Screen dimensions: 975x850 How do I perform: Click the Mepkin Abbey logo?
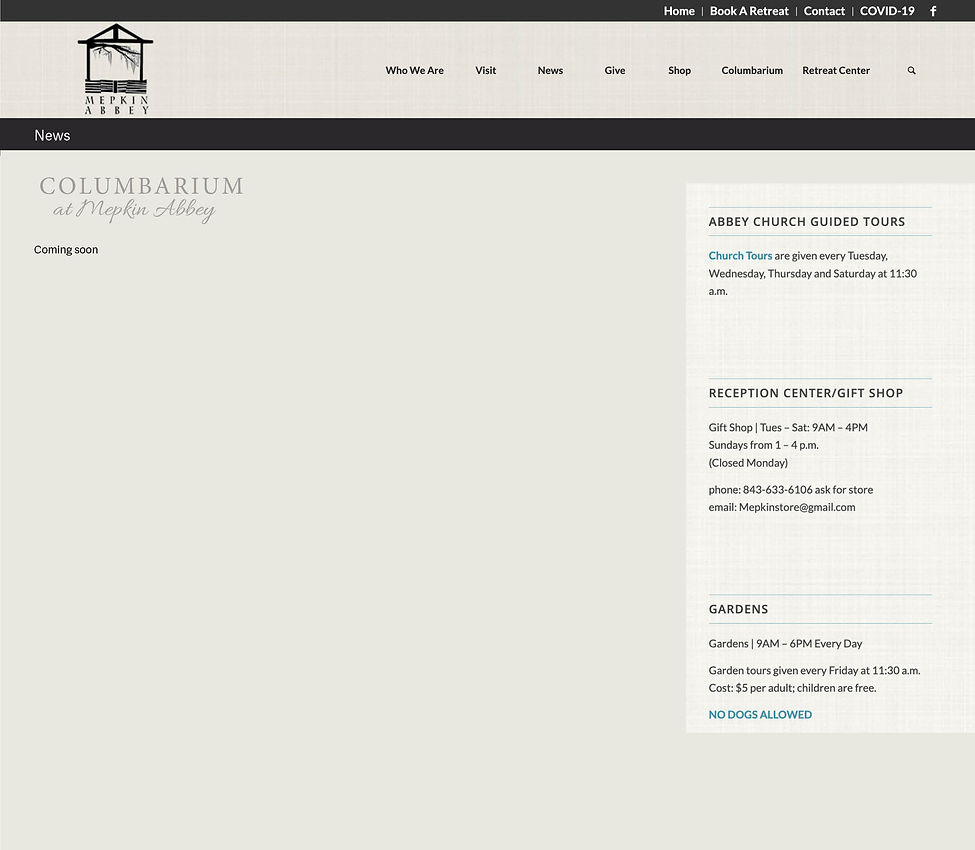point(115,67)
